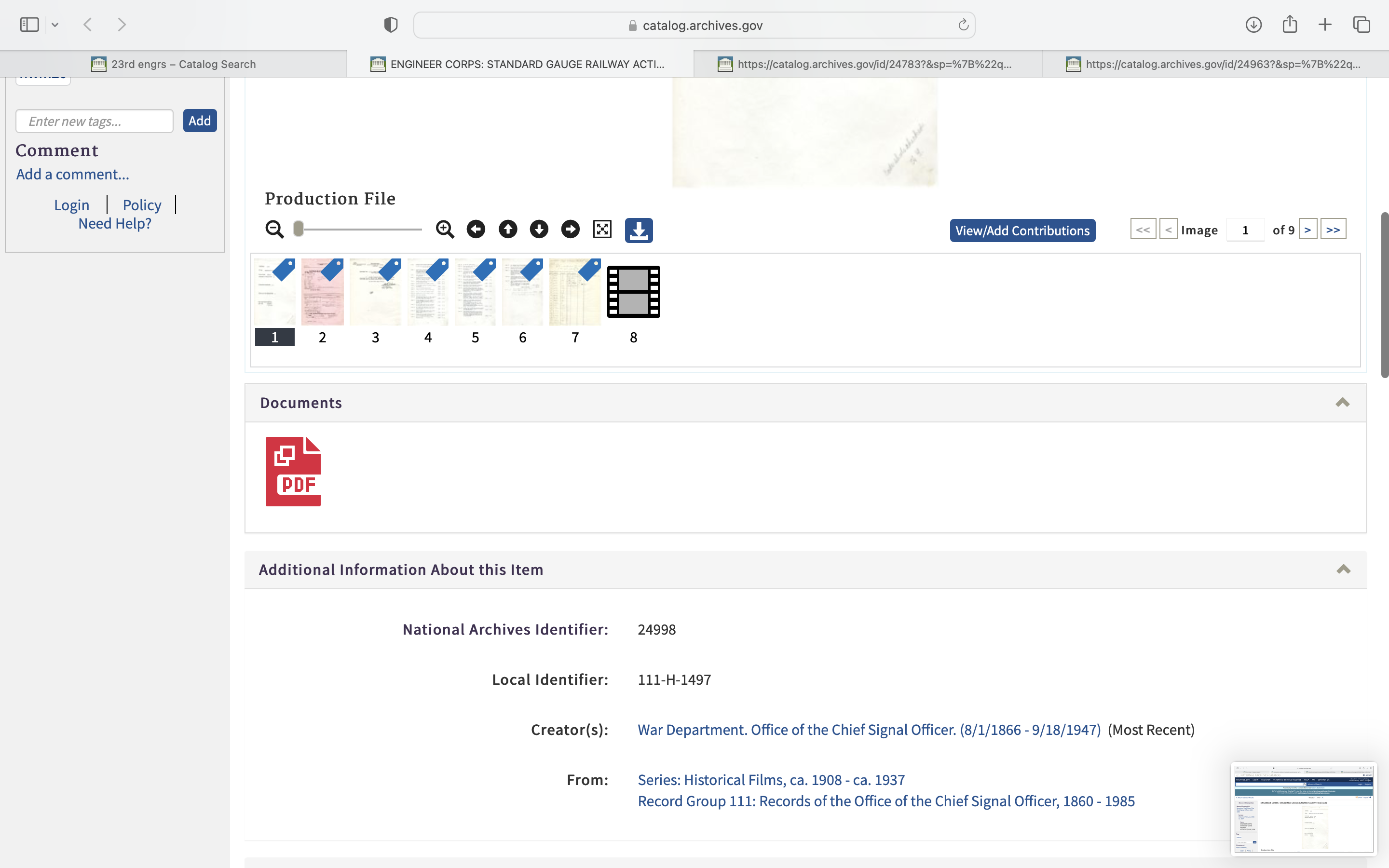Collapse Additional Information About this Item
The image size is (1389, 868).
pyautogui.click(x=1343, y=570)
